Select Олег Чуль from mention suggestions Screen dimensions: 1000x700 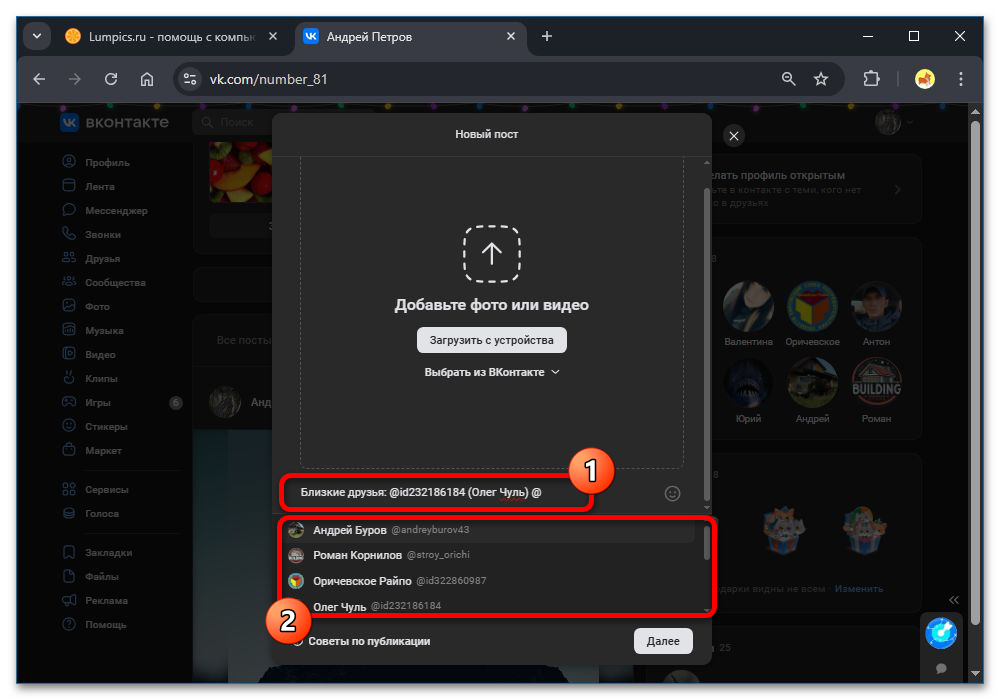[491, 606]
